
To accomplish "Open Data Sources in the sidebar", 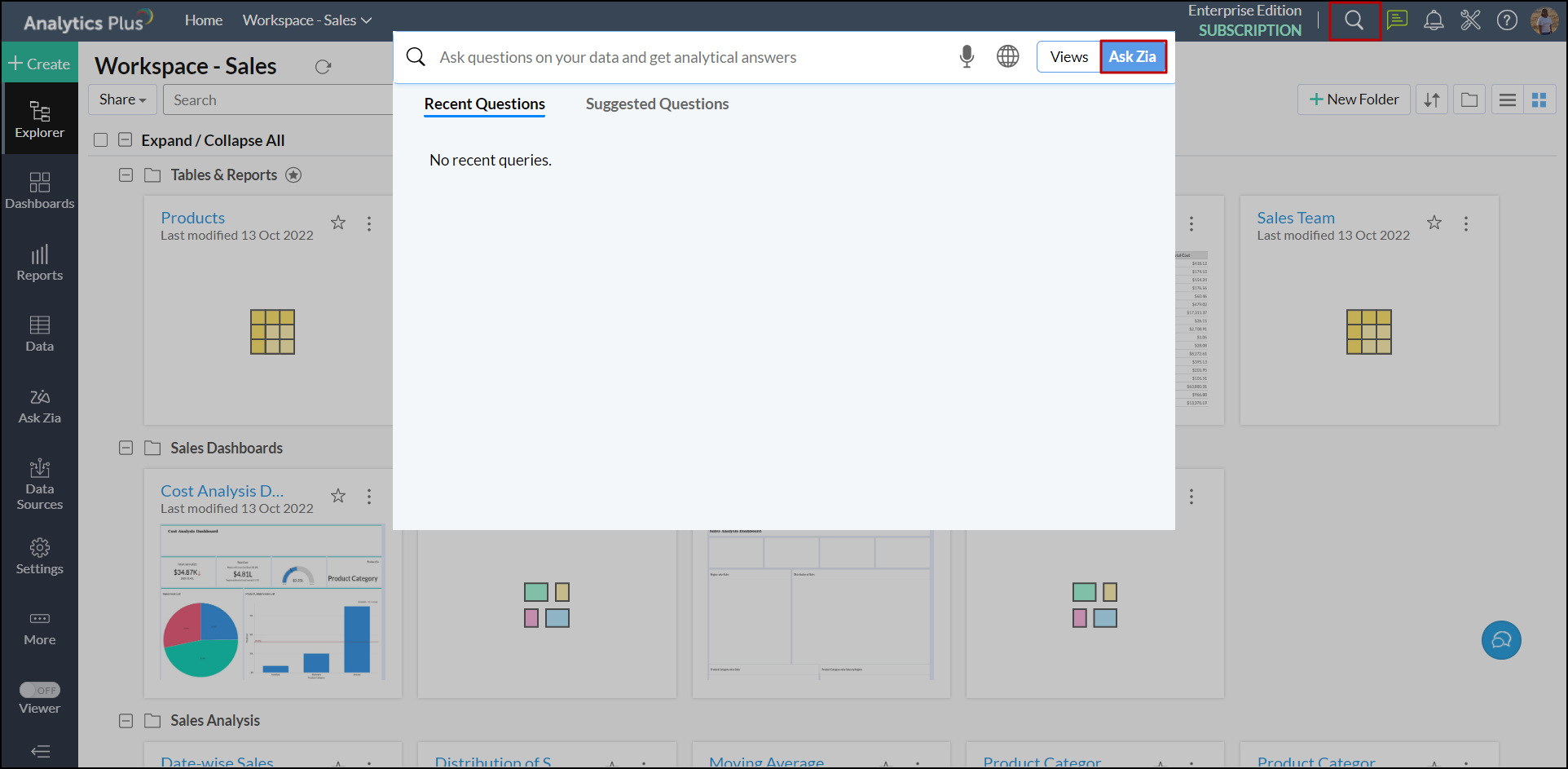I will (39, 484).
